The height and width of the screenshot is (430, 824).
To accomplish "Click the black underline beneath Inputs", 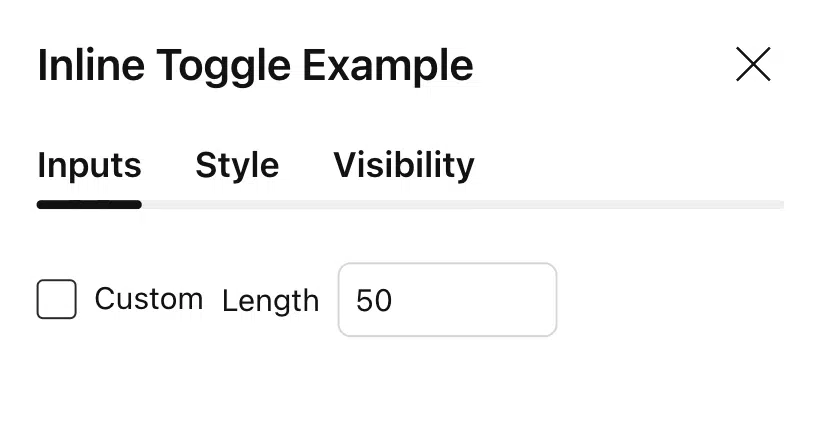I will click(89, 205).
